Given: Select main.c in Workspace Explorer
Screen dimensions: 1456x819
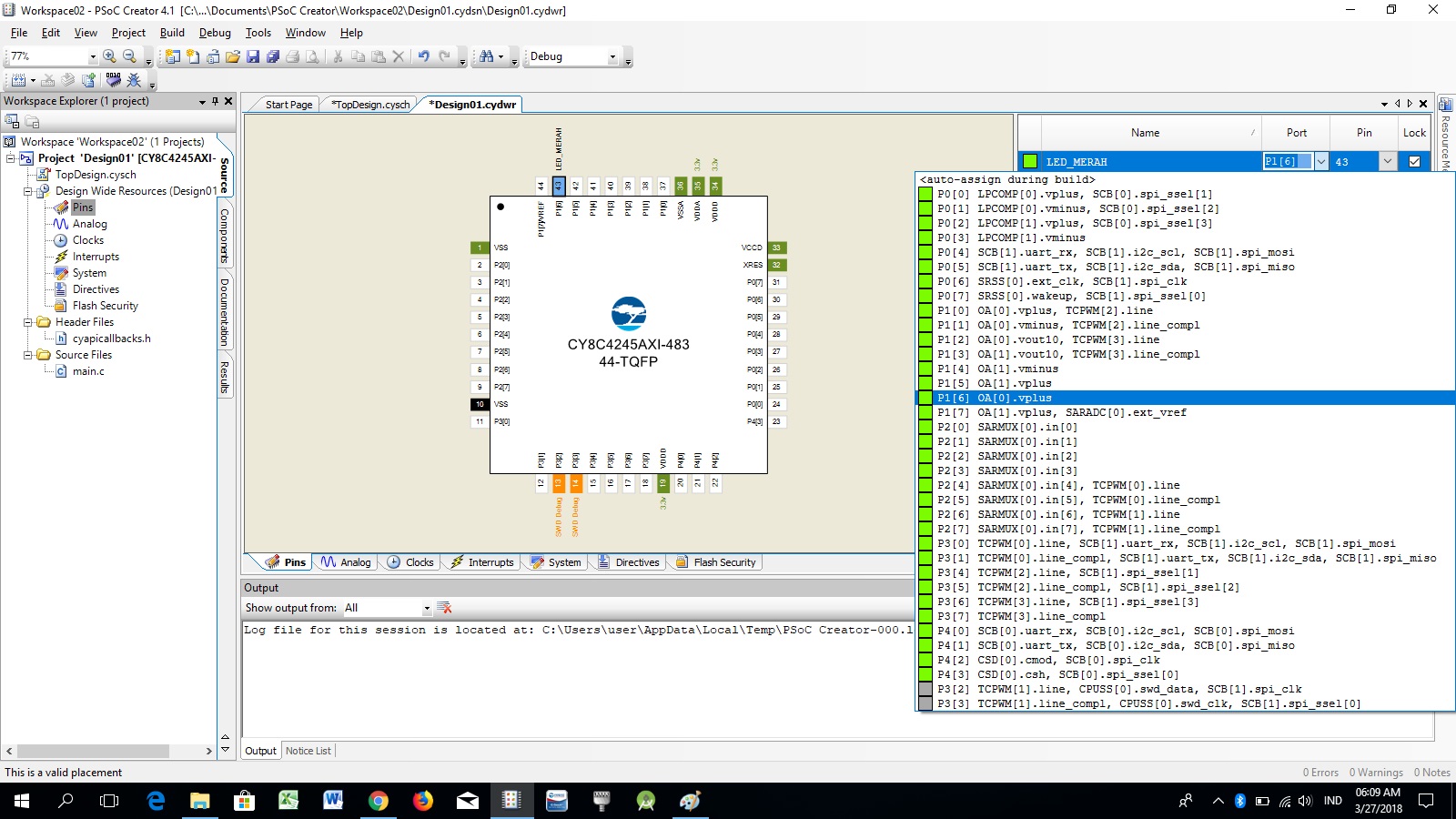Looking at the screenshot, I should point(88,371).
